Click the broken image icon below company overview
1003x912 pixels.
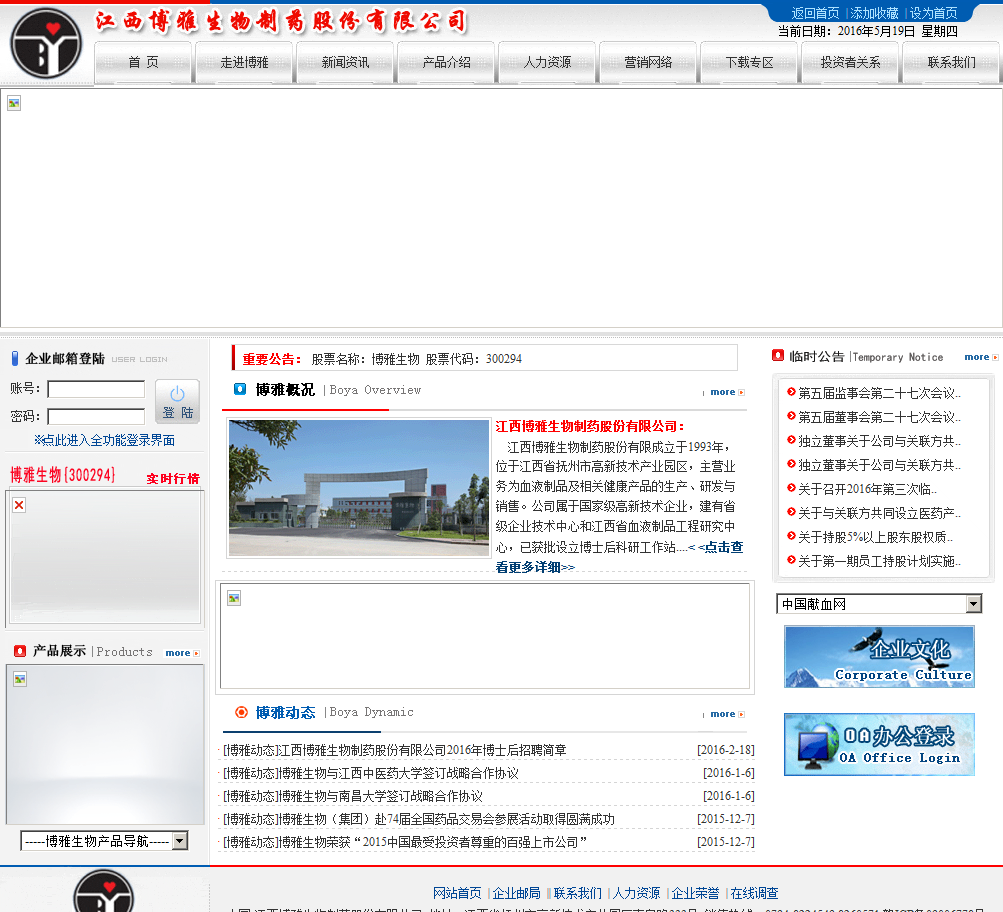pos(234,598)
